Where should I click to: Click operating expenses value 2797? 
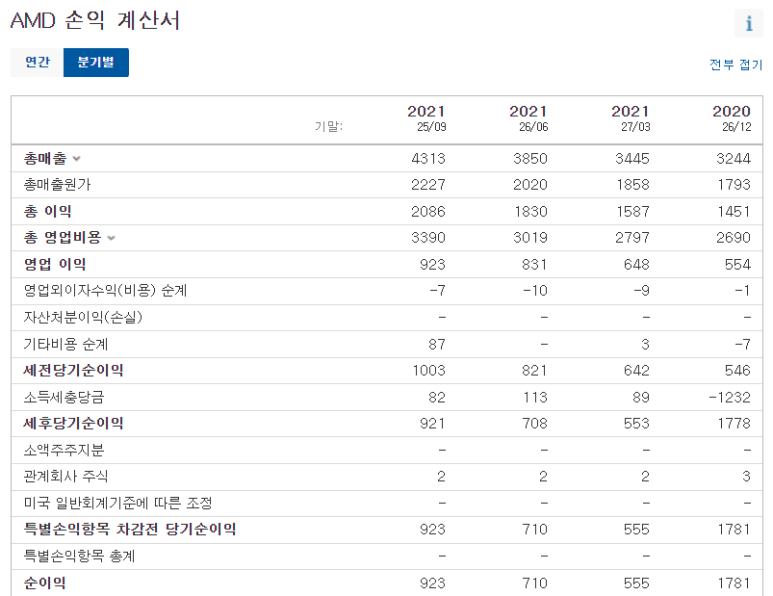(x=632, y=238)
